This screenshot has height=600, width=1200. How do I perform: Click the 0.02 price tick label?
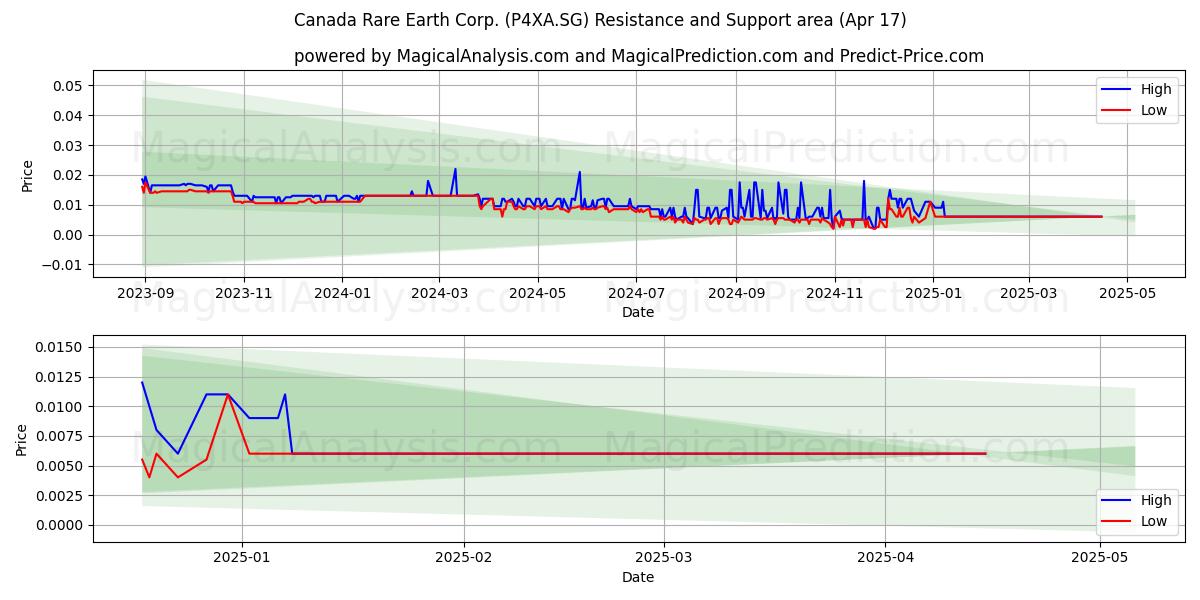[x=68, y=176]
